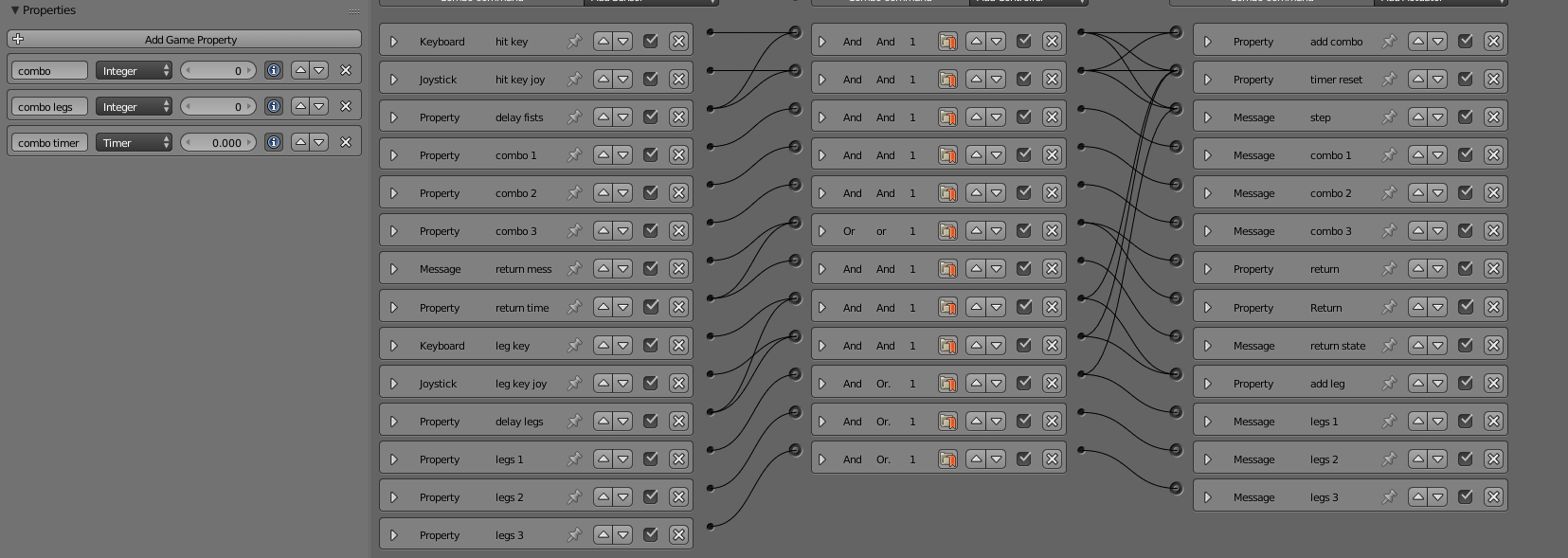Remove the 'combo timer' game property
The height and width of the screenshot is (558, 1568).
click(x=346, y=142)
